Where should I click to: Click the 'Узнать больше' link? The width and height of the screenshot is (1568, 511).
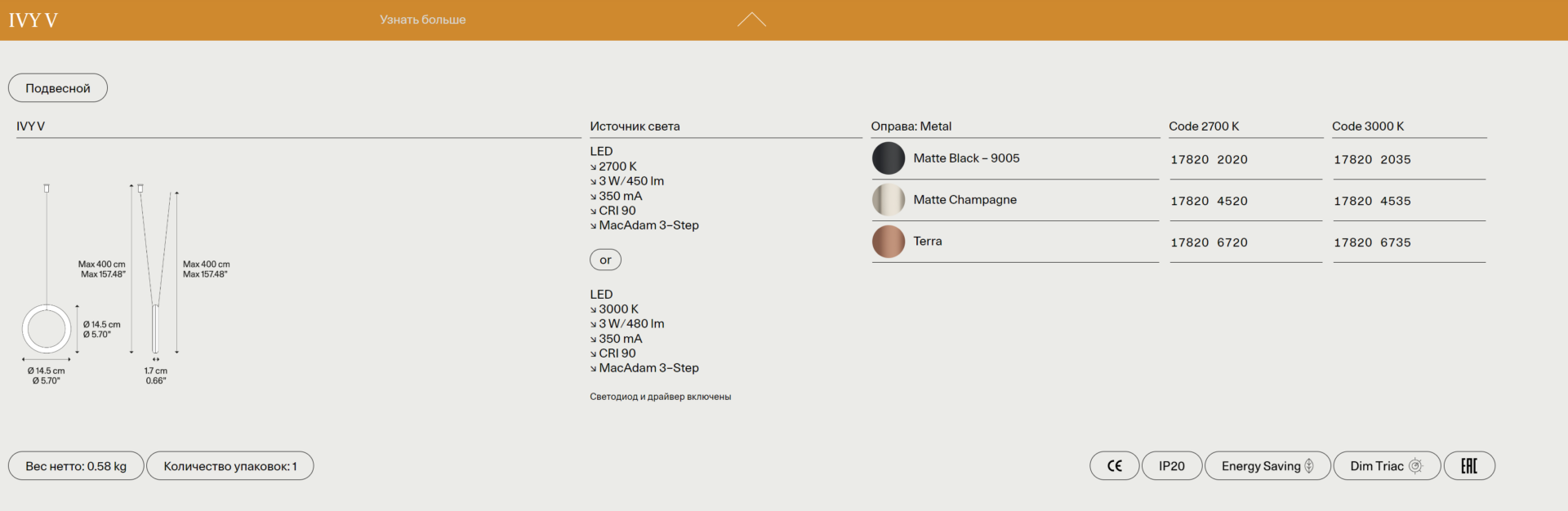click(x=422, y=20)
